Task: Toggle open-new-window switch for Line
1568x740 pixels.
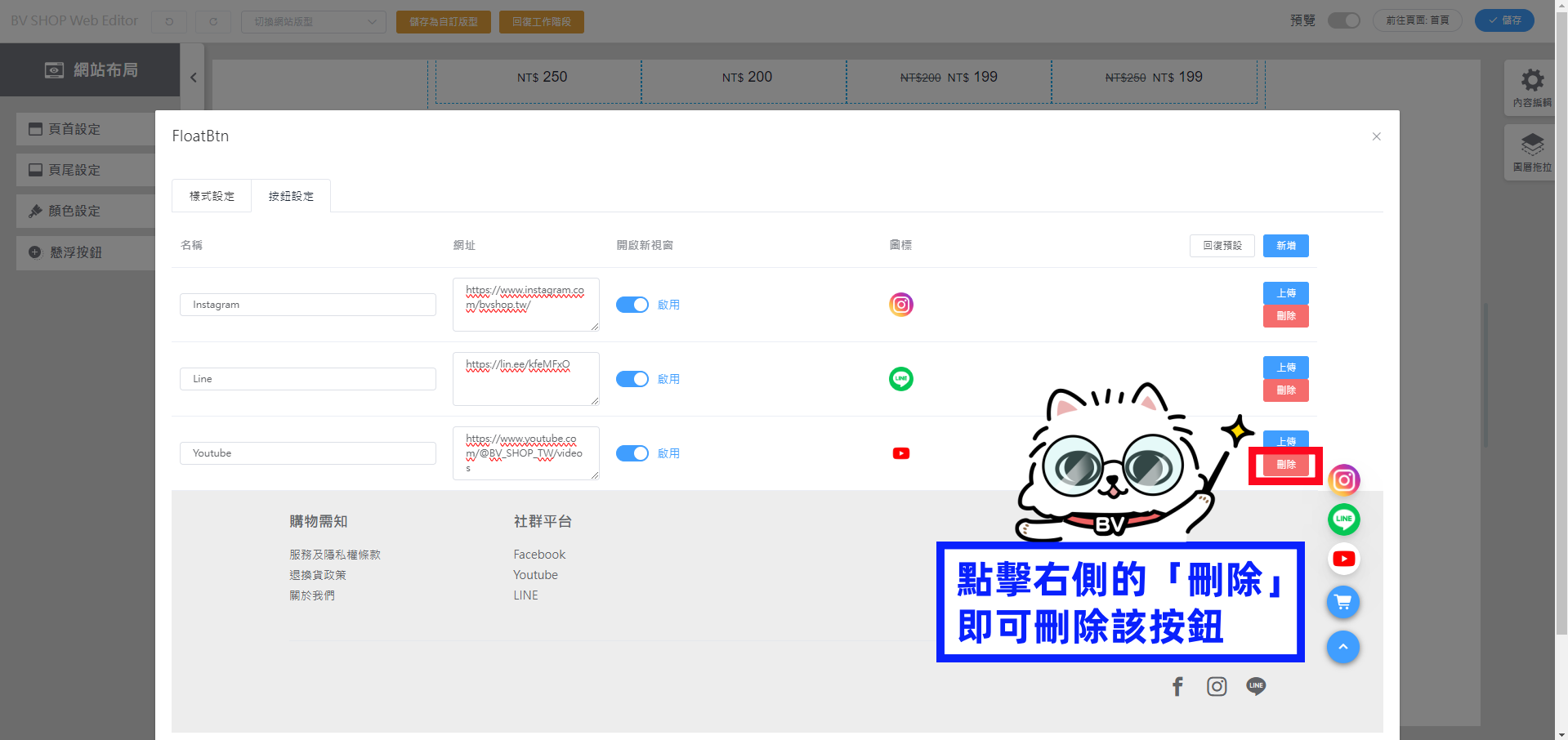Action: tap(632, 379)
